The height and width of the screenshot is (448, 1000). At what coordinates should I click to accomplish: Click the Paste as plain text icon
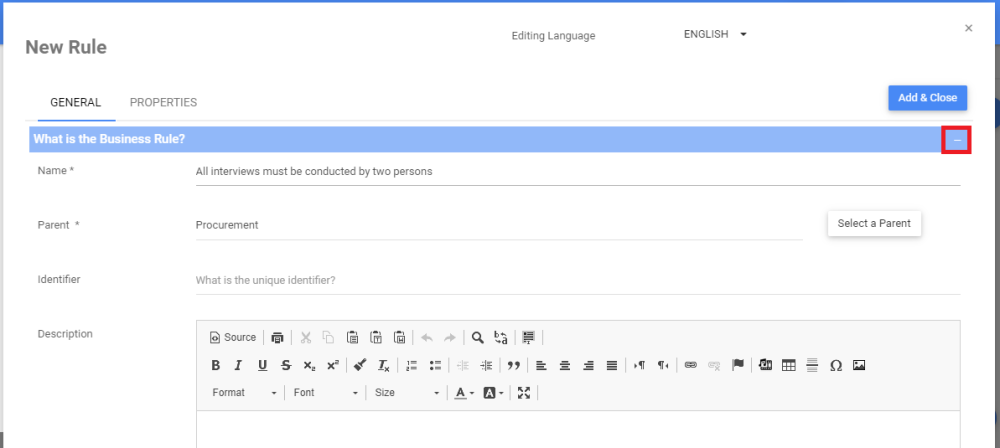[376, 338]
